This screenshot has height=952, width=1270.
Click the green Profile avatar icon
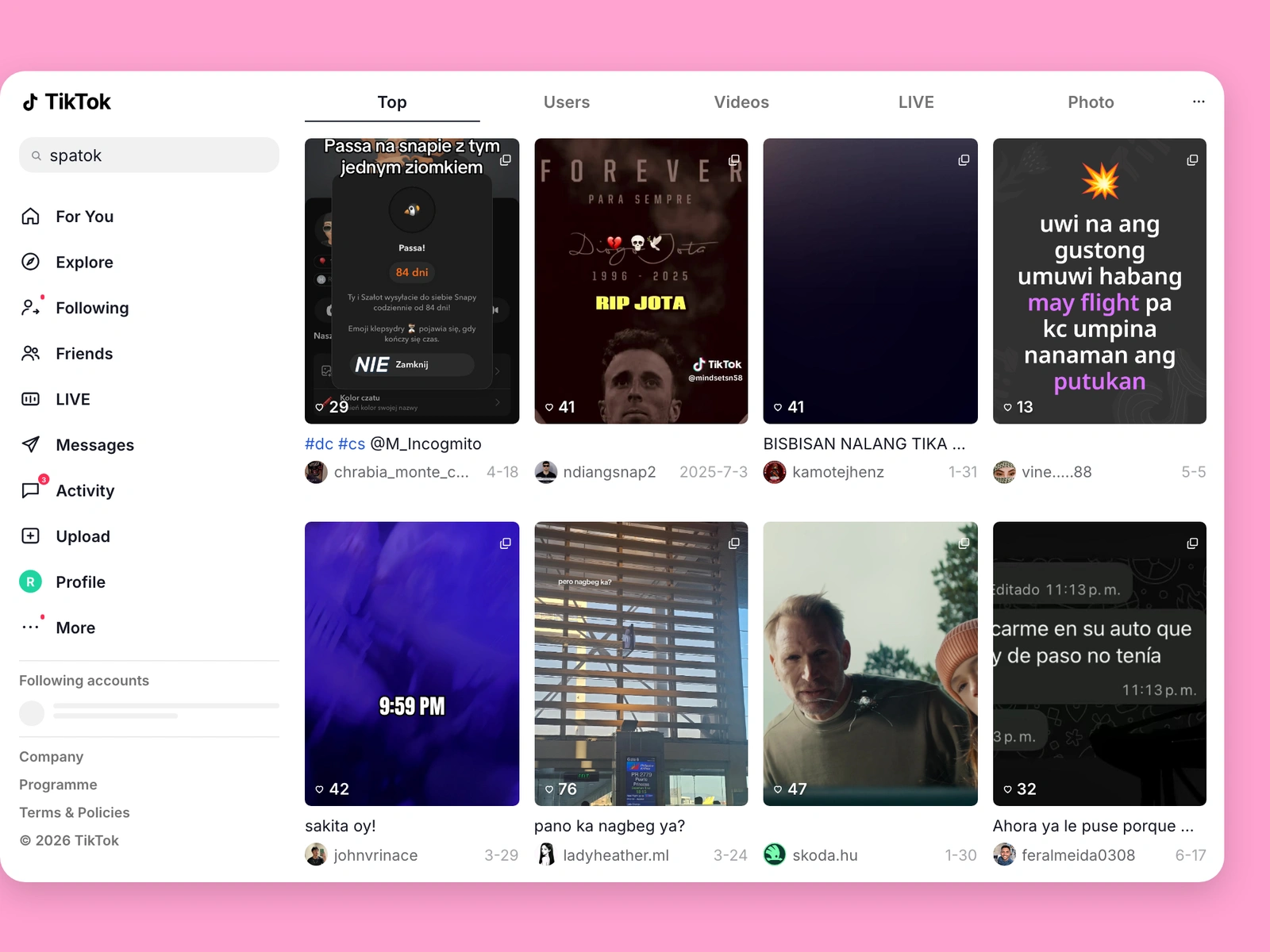(30, 582)
